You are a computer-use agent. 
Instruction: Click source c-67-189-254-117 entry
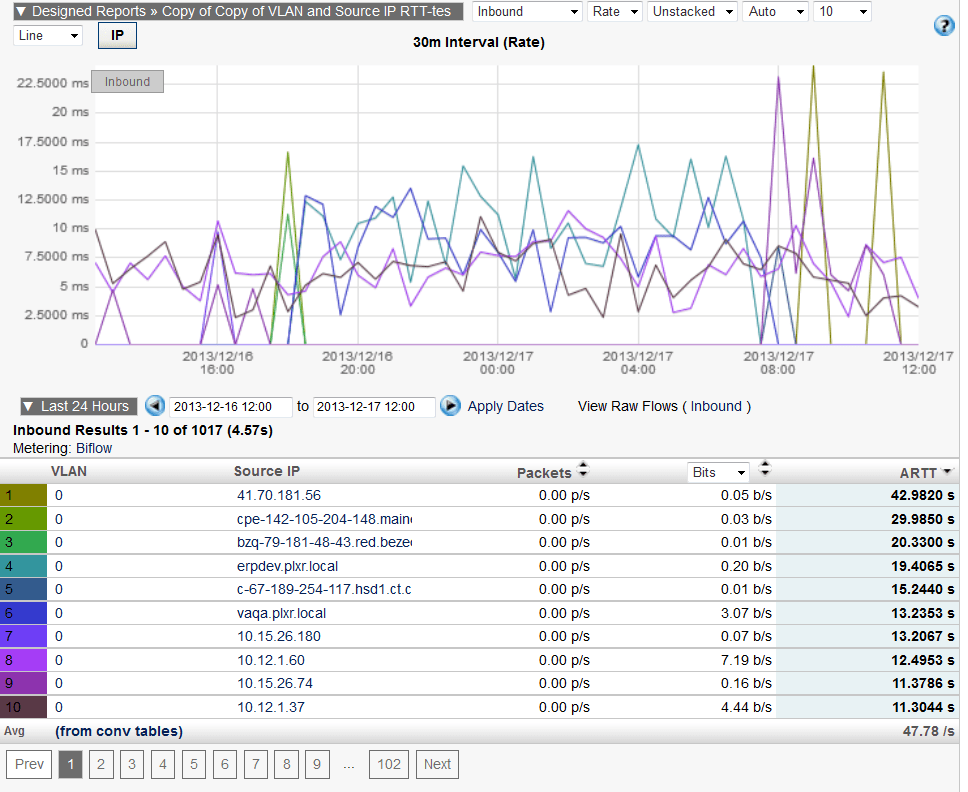pos(324,590)
